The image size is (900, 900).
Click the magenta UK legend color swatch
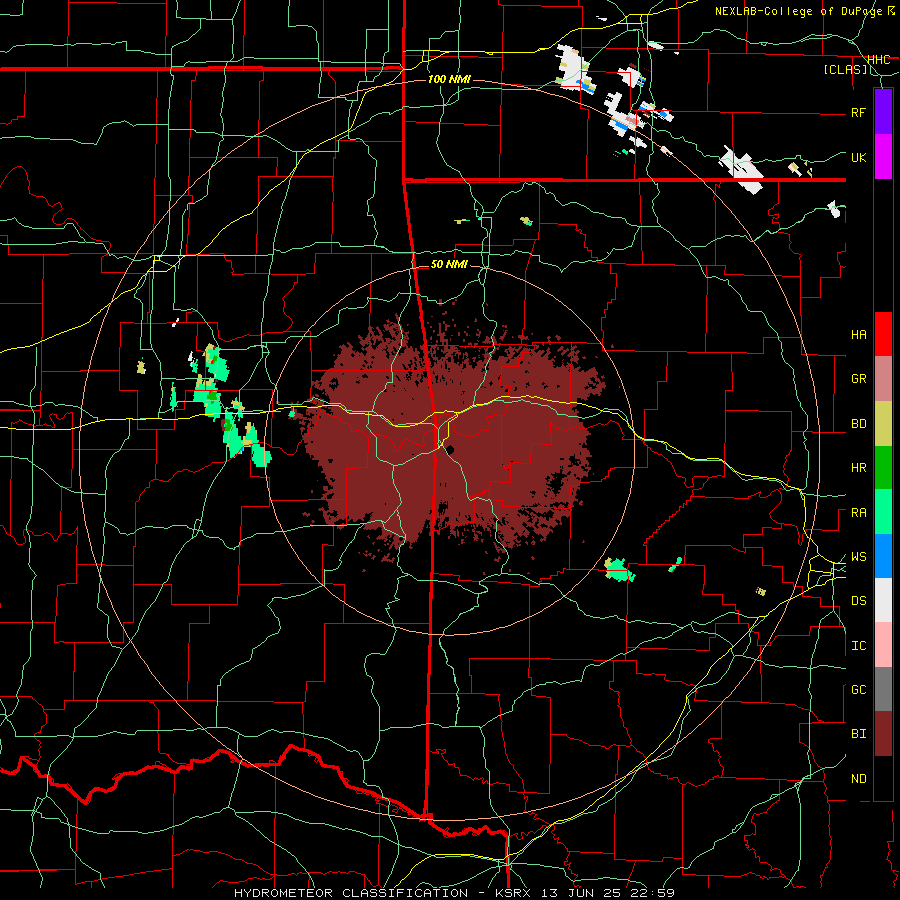(883, 157)
